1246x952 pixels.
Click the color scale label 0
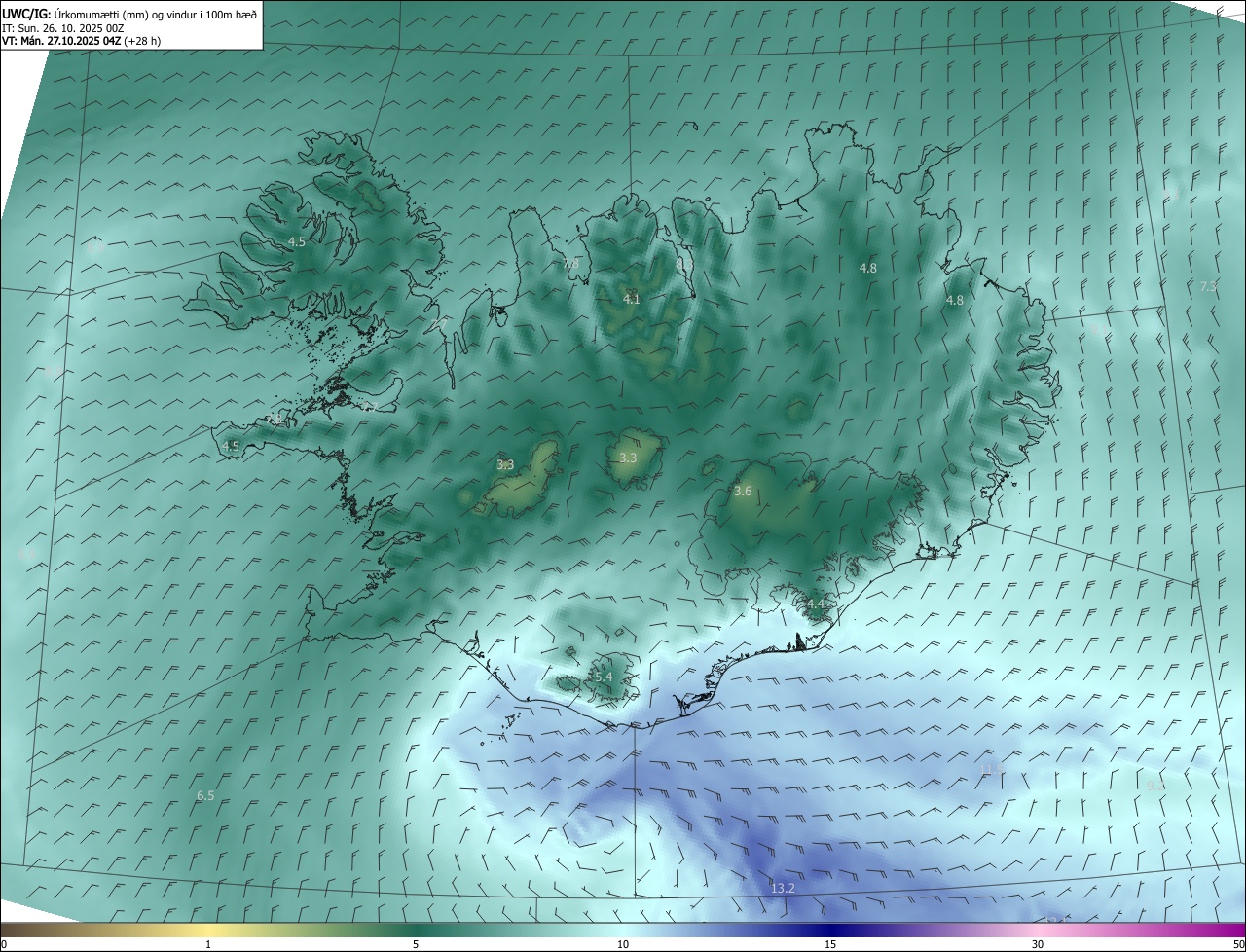click(3, 945)
